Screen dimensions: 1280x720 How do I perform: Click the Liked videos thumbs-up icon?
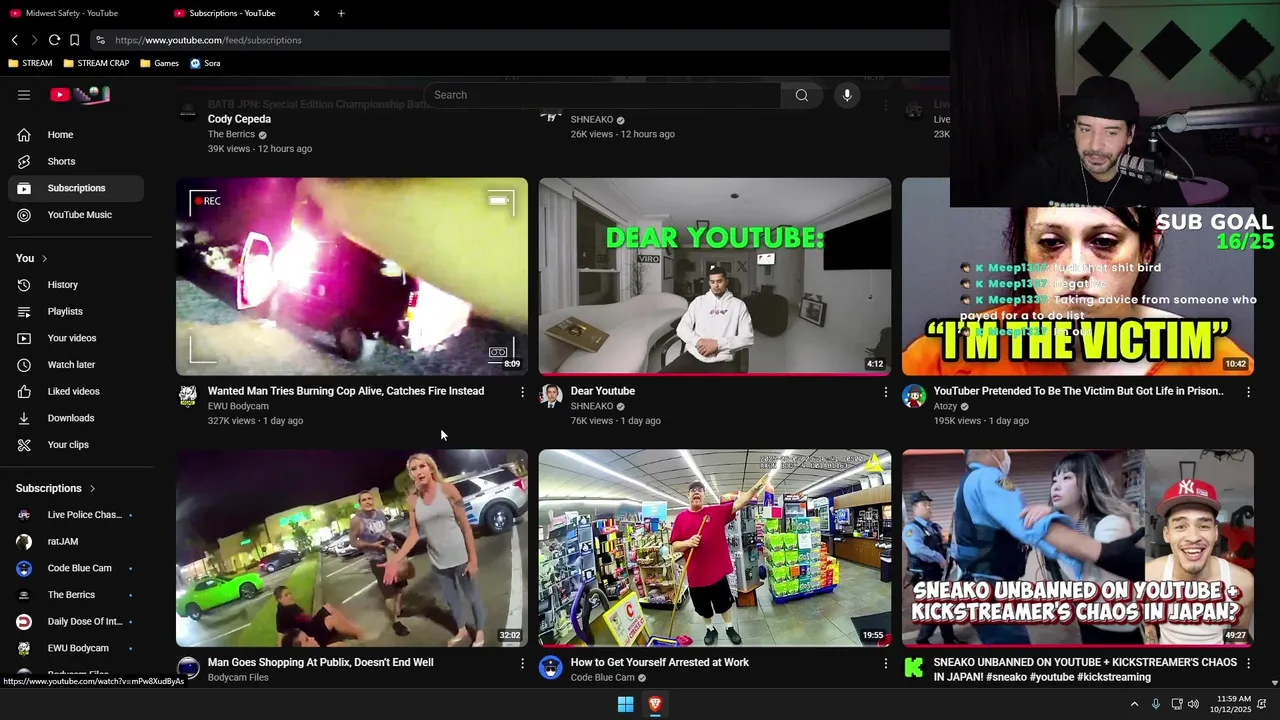[24, 391]
